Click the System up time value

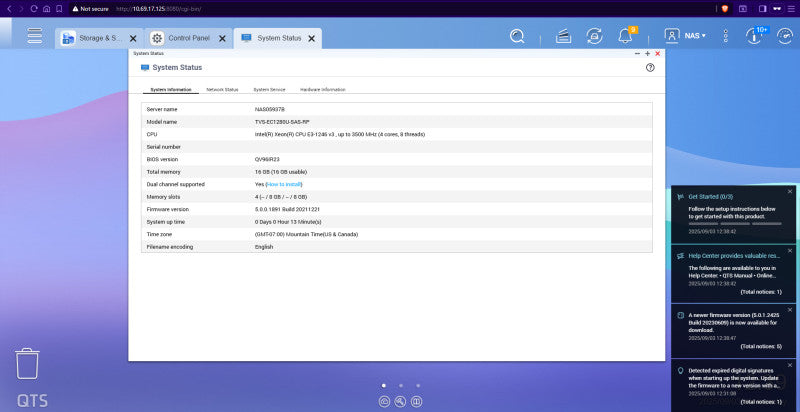288,222
